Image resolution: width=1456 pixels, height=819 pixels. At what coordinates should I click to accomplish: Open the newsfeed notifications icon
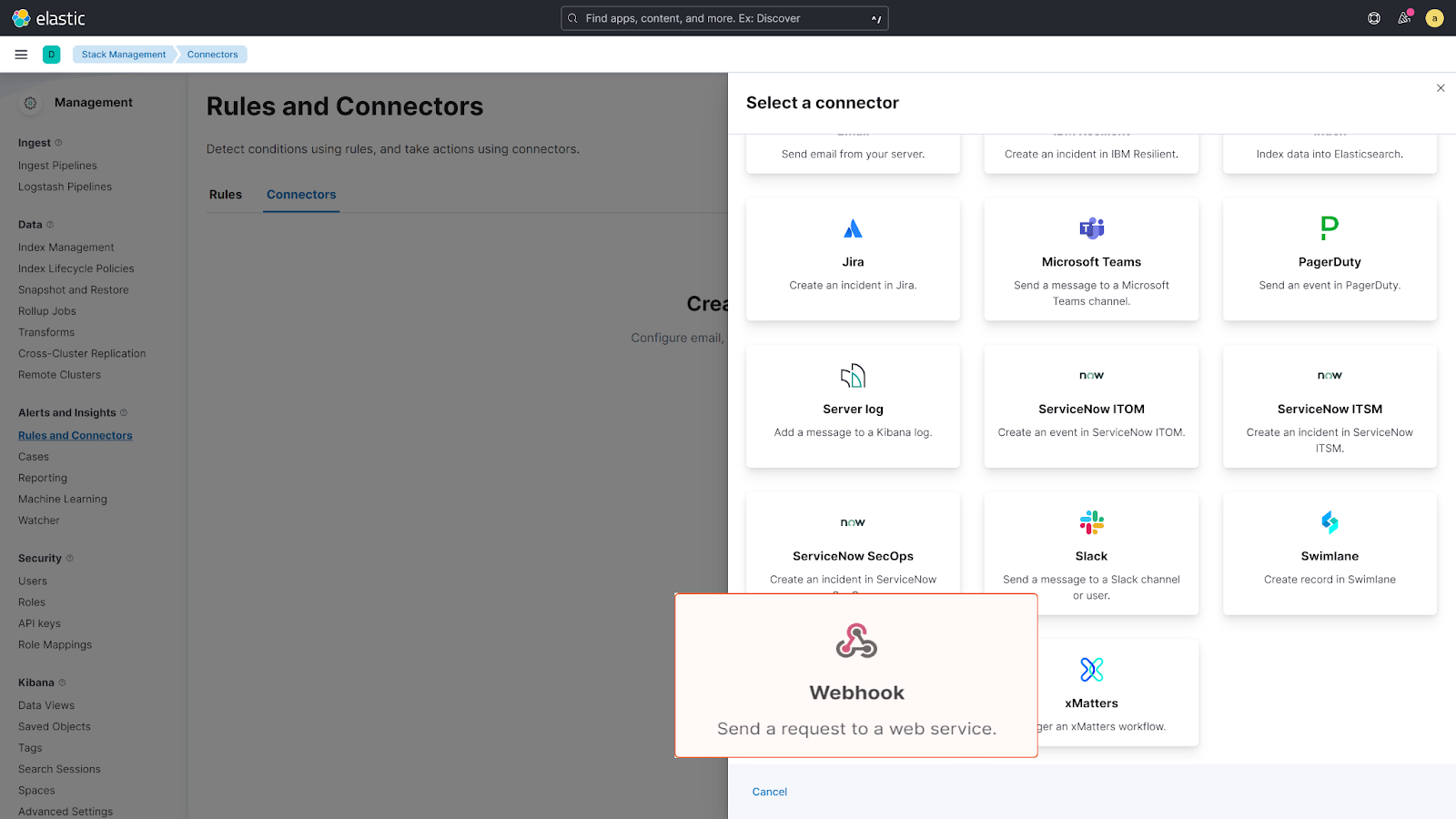click(x=1404, y=18)
